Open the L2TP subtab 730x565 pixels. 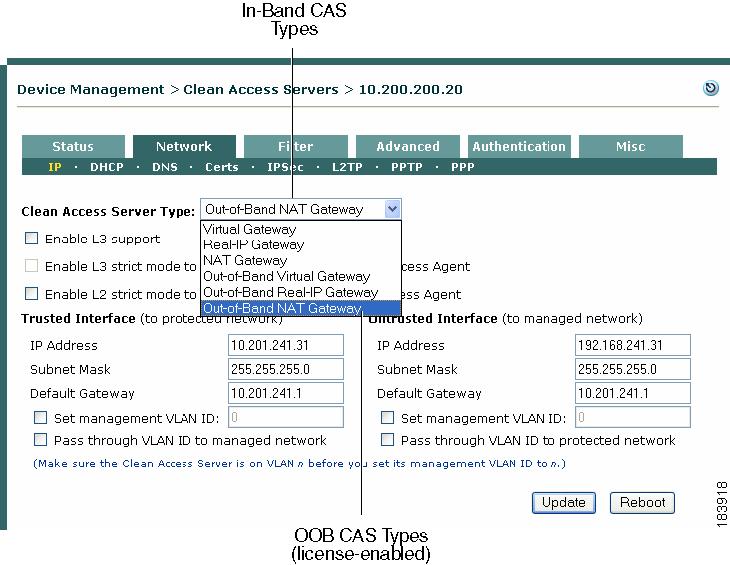click(x=347, y=167)
